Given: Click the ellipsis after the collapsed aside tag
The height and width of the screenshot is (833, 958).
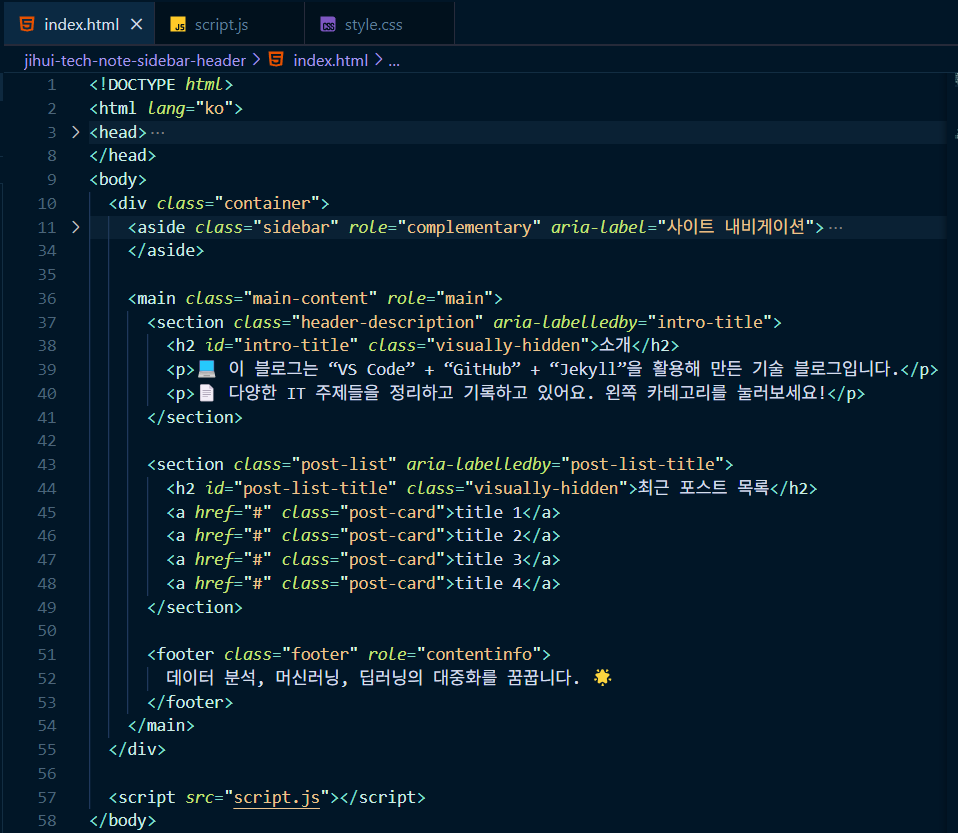Looking at the screenshot, I should click(836, 228).
